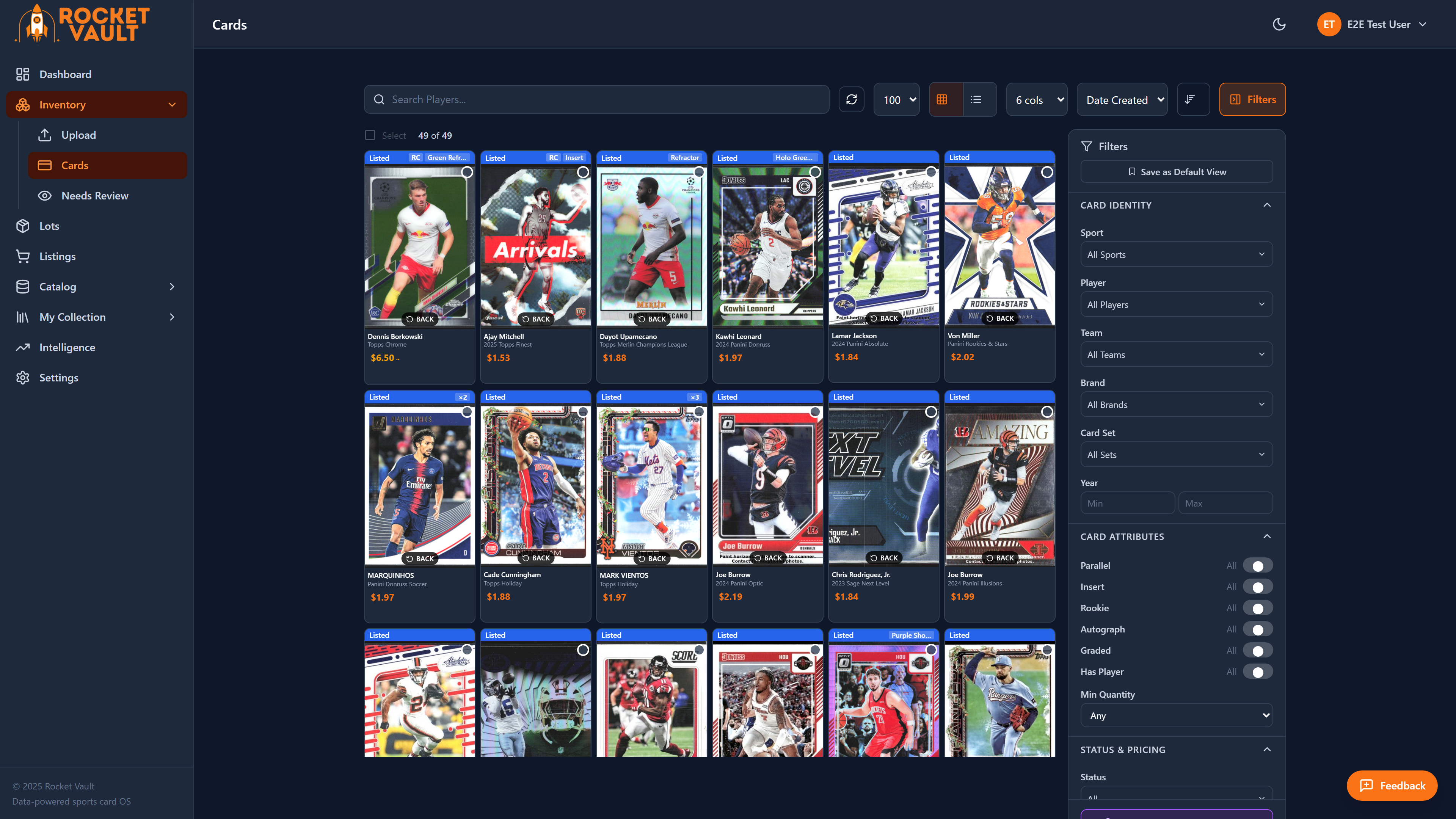Click Save as Default View
The image size is (1456, 819).
1176,171
